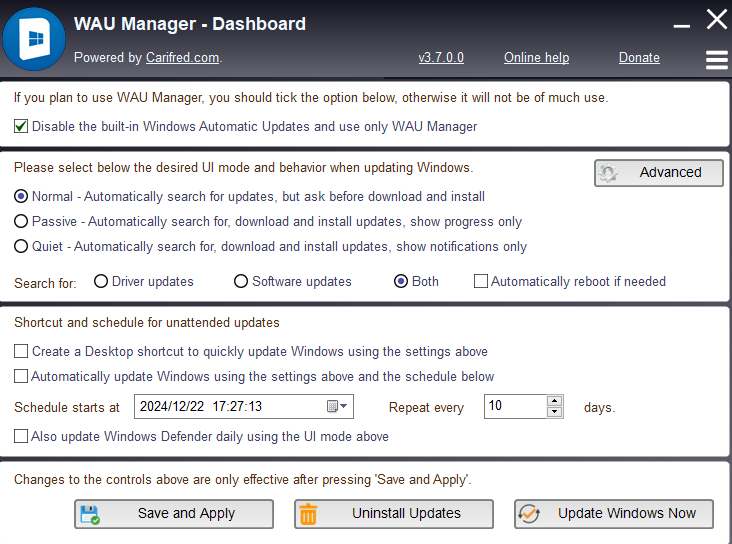732x544 pixels.
Task: Click the refresh icon on Update Windows Now
Action: coord(529,514)
